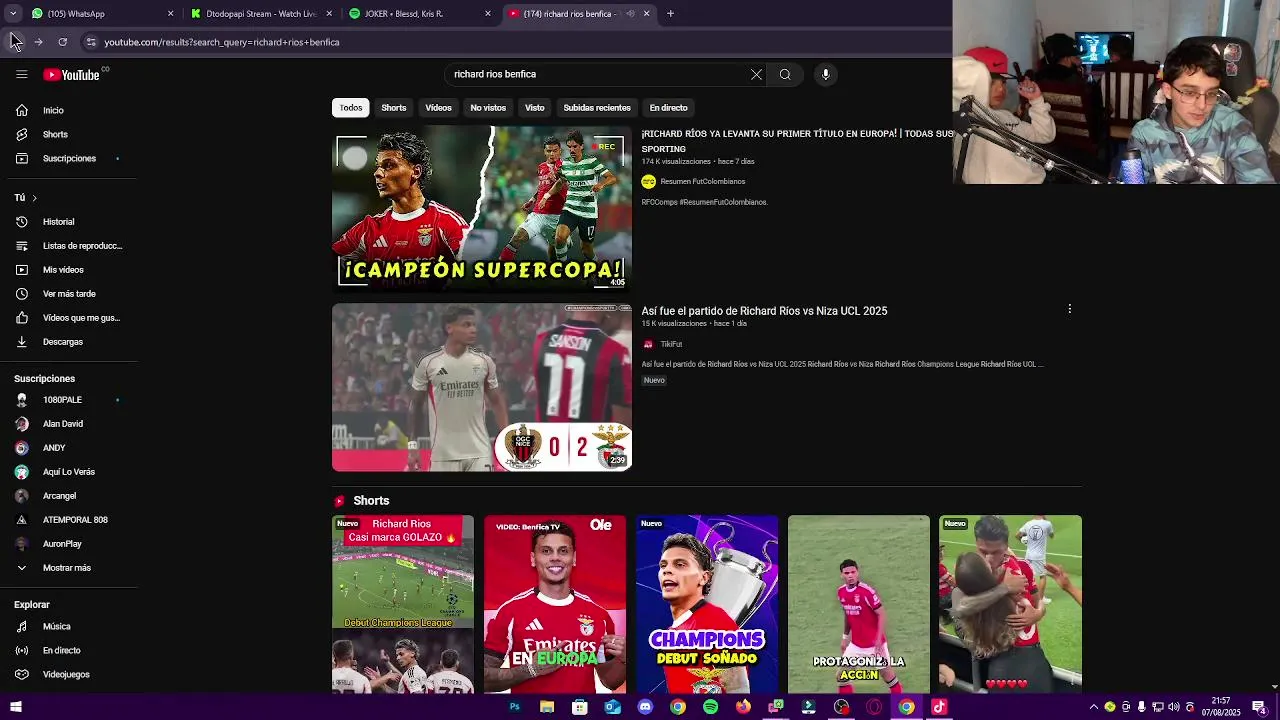Open Resumen FutColombianos channel
Screen dimensions: 1280x720
click(702, 182)
